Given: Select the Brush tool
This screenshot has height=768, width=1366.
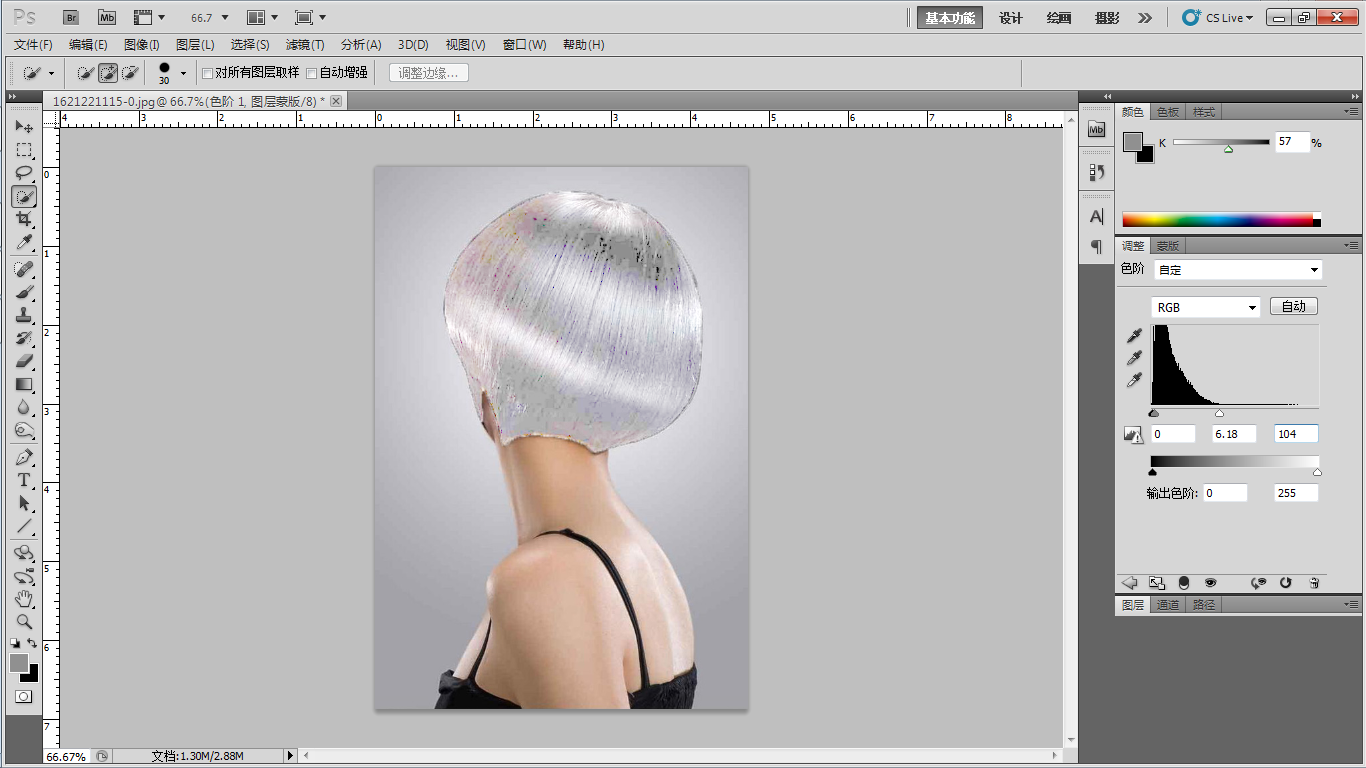Looking at the screenshot, I should [x=24, y=292].
